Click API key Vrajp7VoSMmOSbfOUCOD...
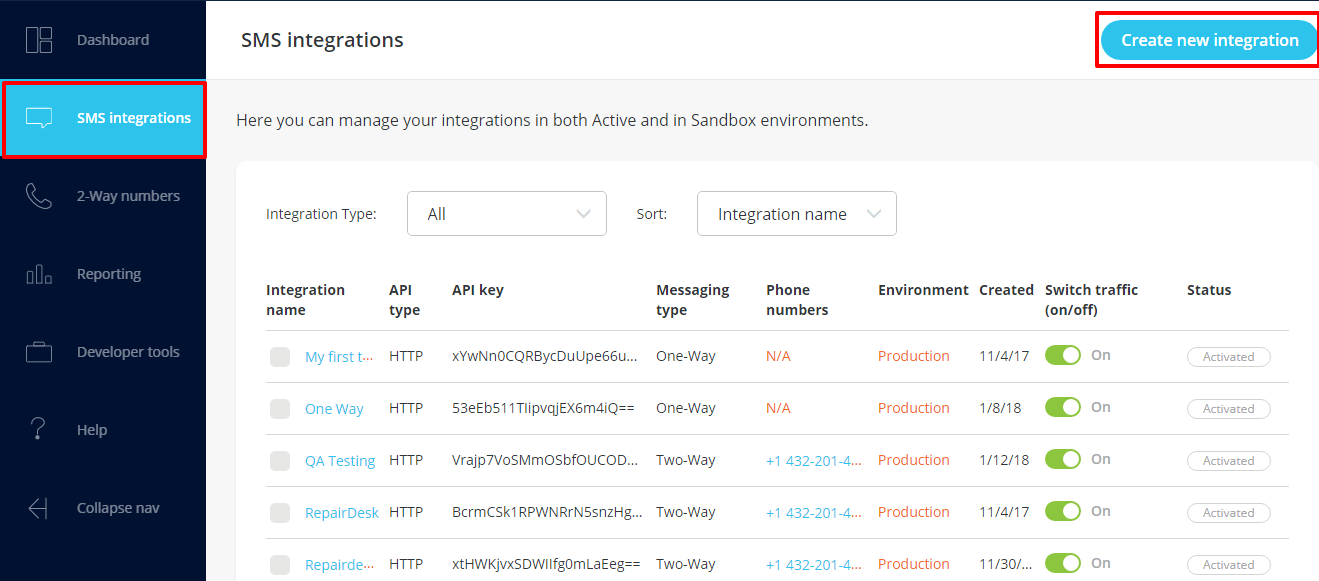 pos(545,460)
